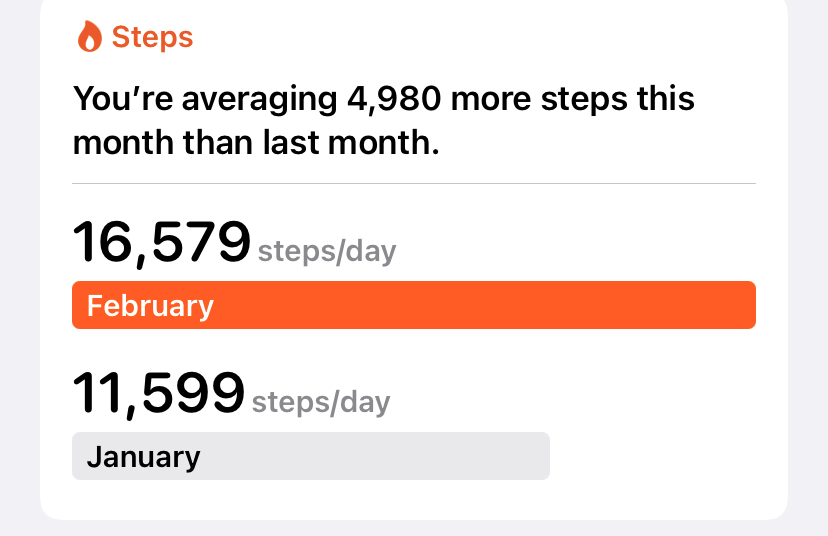This screenshot has height=536, width=828.
Task: Tap steps/day label beside 11,599
Action: point(321,402)
